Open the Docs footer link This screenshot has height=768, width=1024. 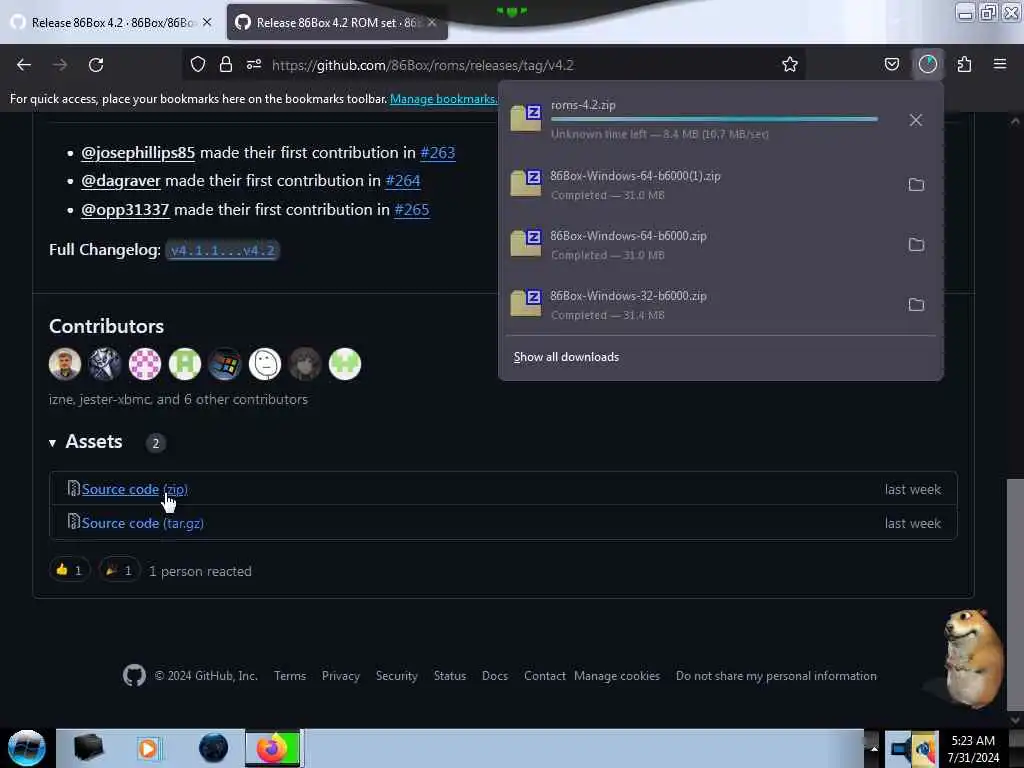point(495,676)
